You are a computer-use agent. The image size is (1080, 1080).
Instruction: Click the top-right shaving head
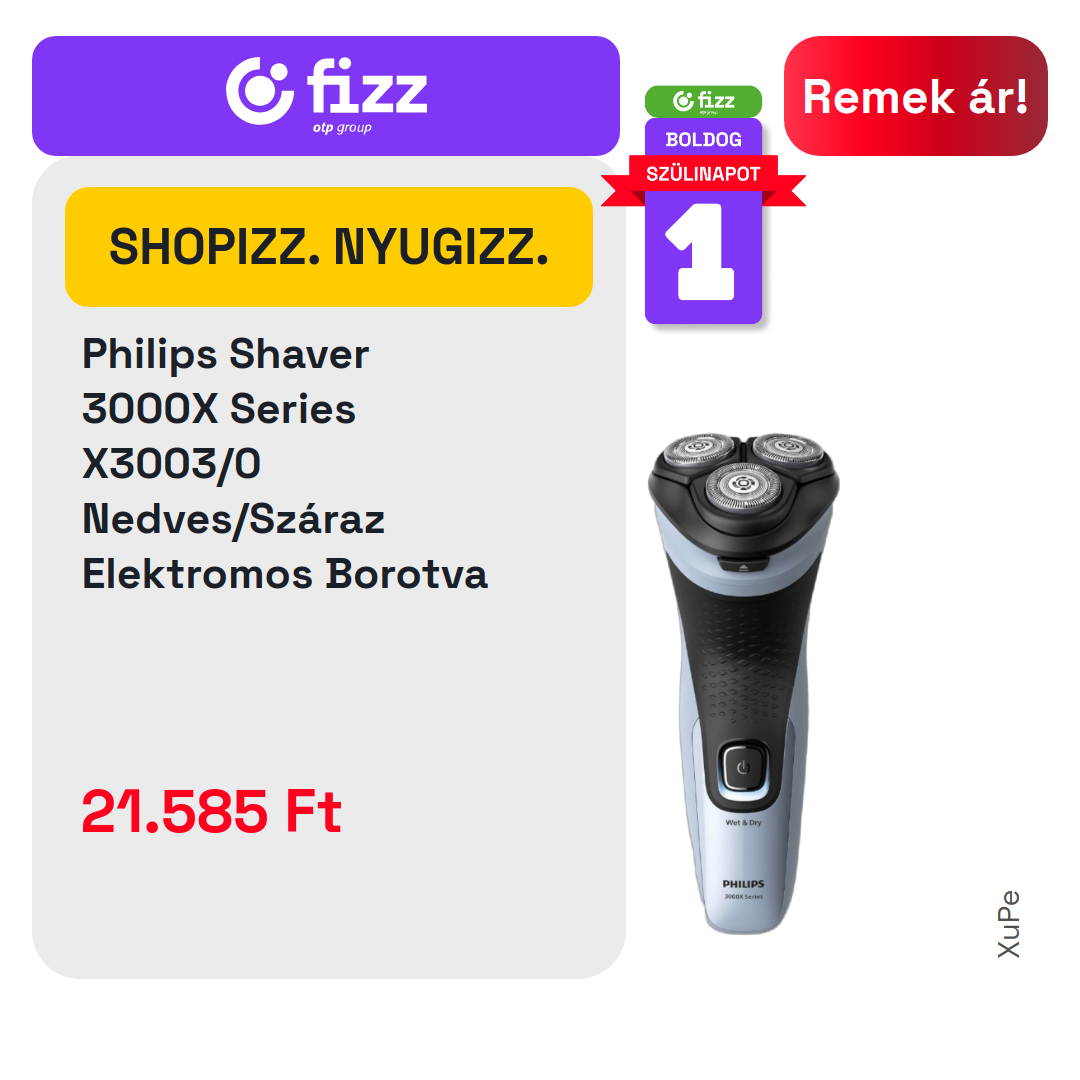coord(788,448)
